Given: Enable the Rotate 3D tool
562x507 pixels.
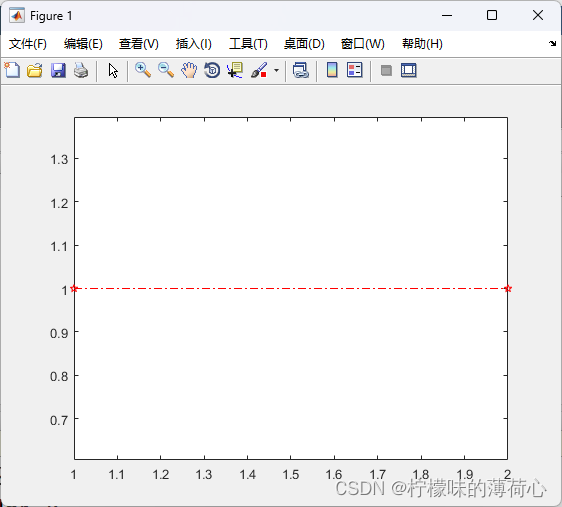Looking at the screenshot, I should pyautogui.click(x=212, y=70).
